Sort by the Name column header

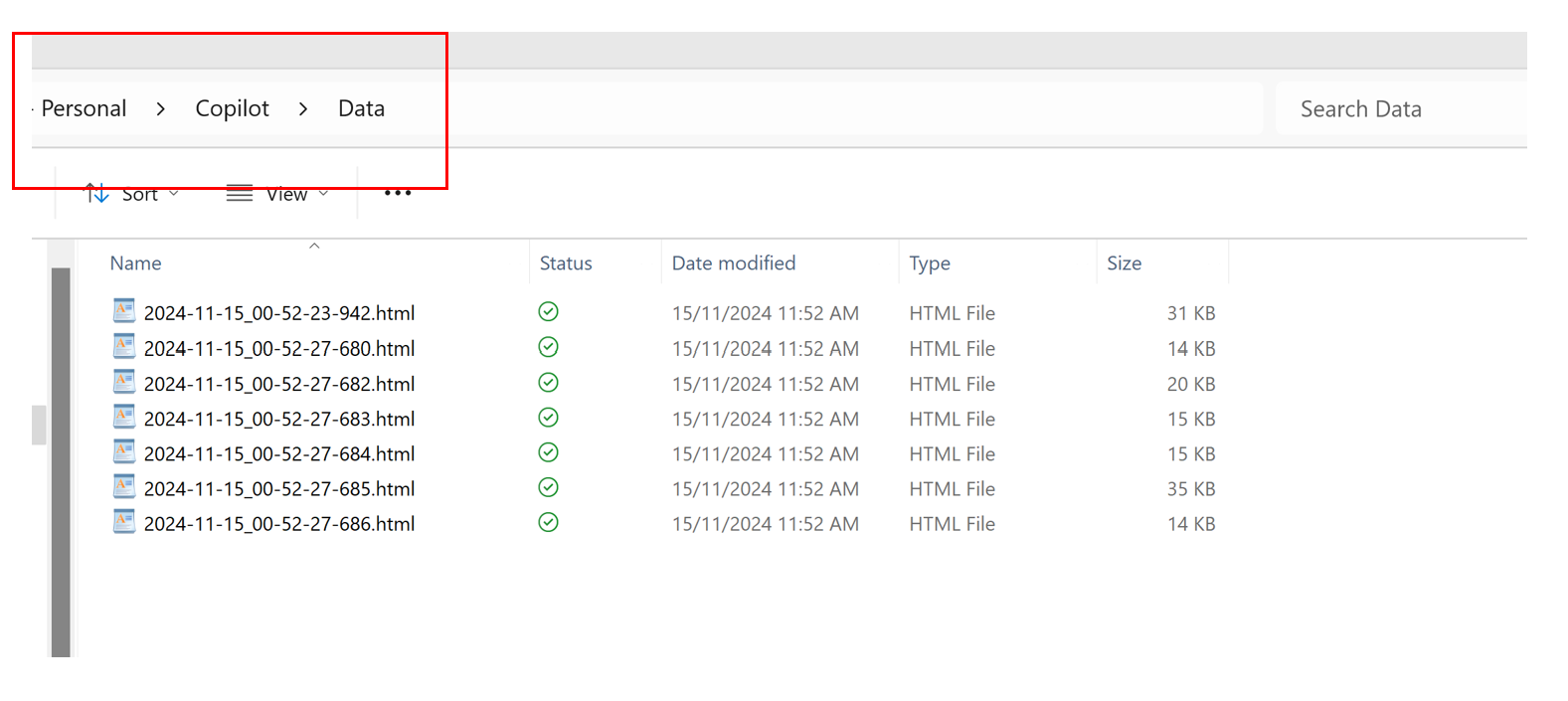click(x=136, y=263)
